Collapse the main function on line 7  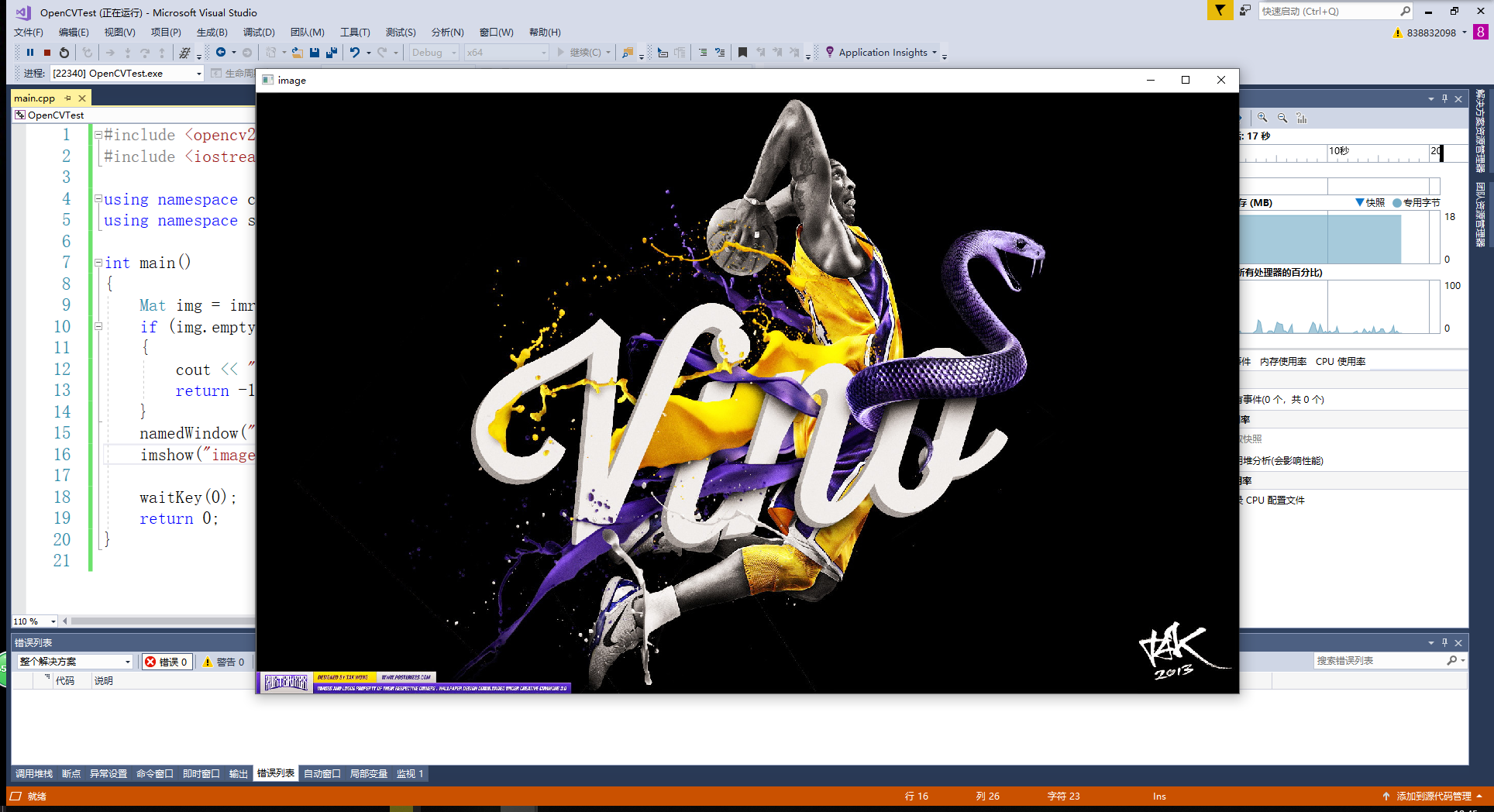(98, 263)
